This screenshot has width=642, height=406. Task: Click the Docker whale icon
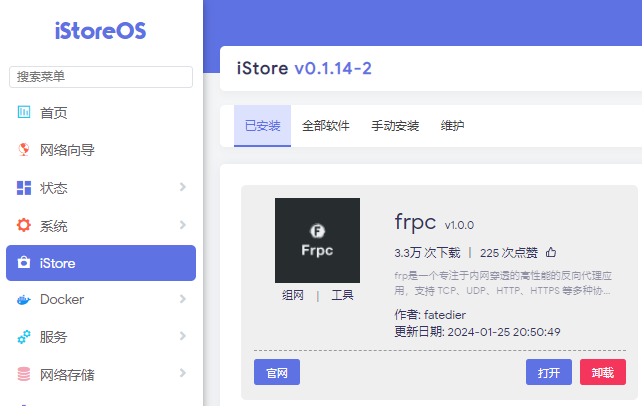pyautogui.click(x=24, y=300)
